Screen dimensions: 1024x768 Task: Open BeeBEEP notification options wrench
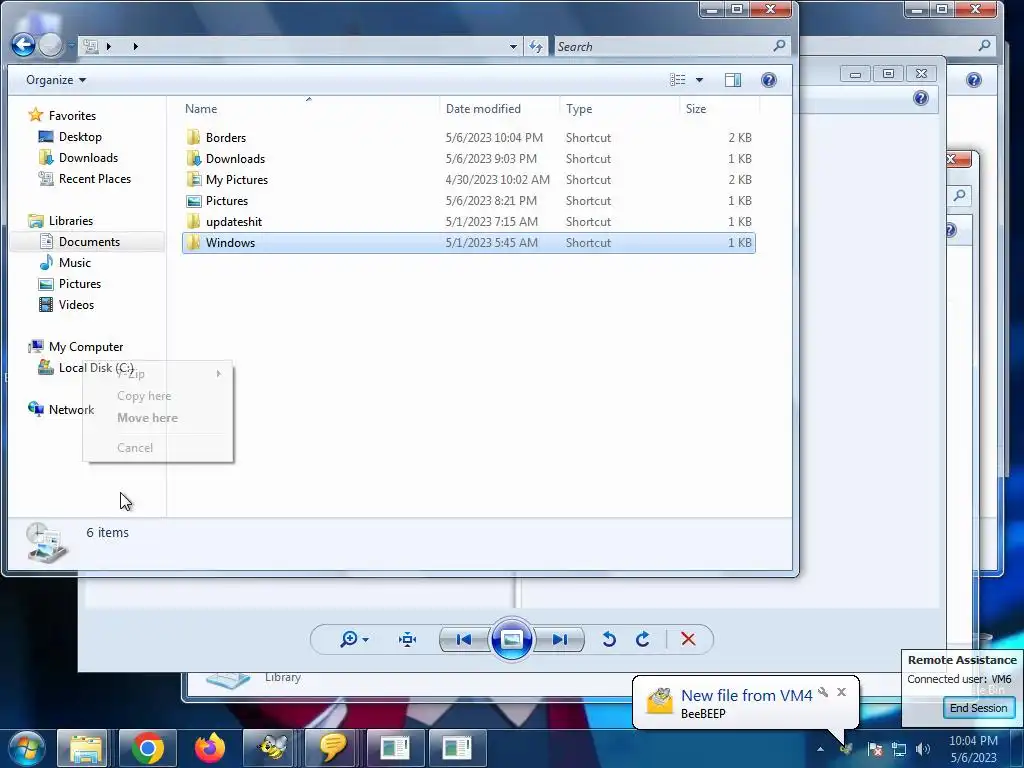point(824,692)
